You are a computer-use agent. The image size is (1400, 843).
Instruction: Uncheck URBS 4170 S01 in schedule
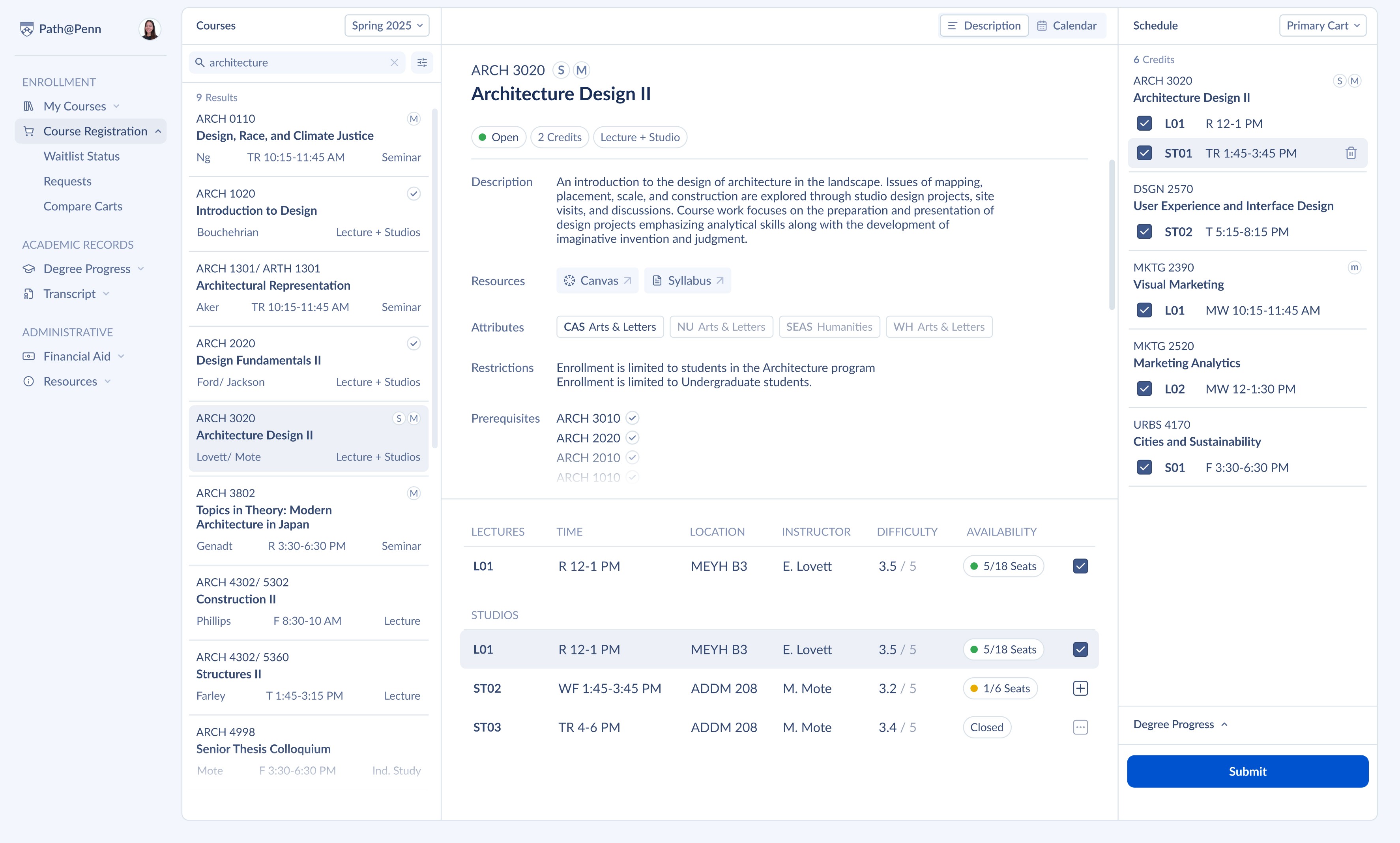[x=1144, y=468]
